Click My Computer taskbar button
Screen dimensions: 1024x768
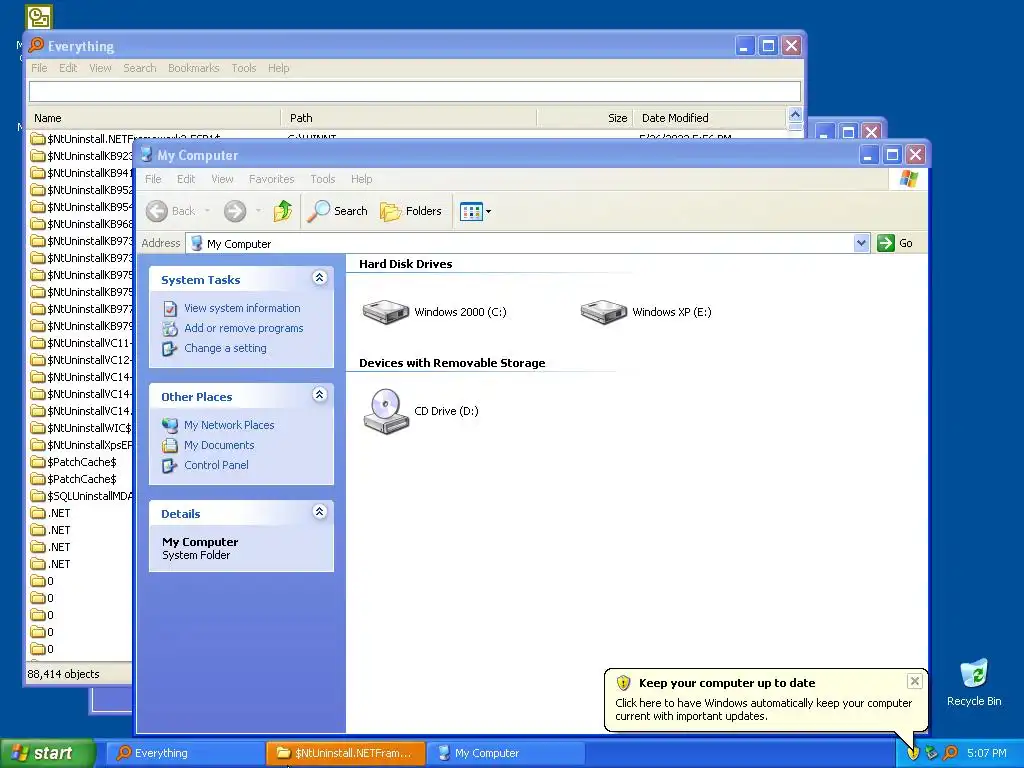pos(505,753)
